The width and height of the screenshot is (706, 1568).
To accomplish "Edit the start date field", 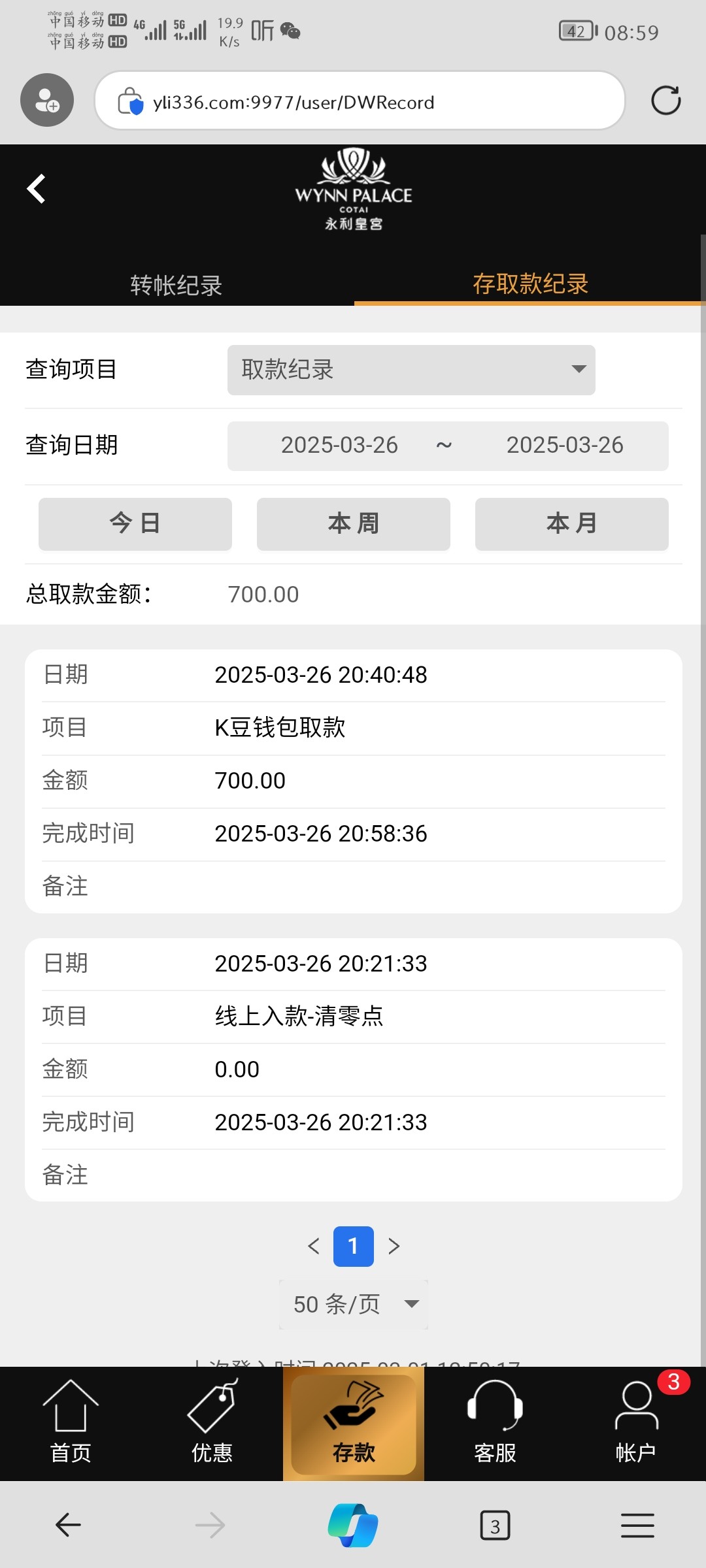I will click(339, 446).
